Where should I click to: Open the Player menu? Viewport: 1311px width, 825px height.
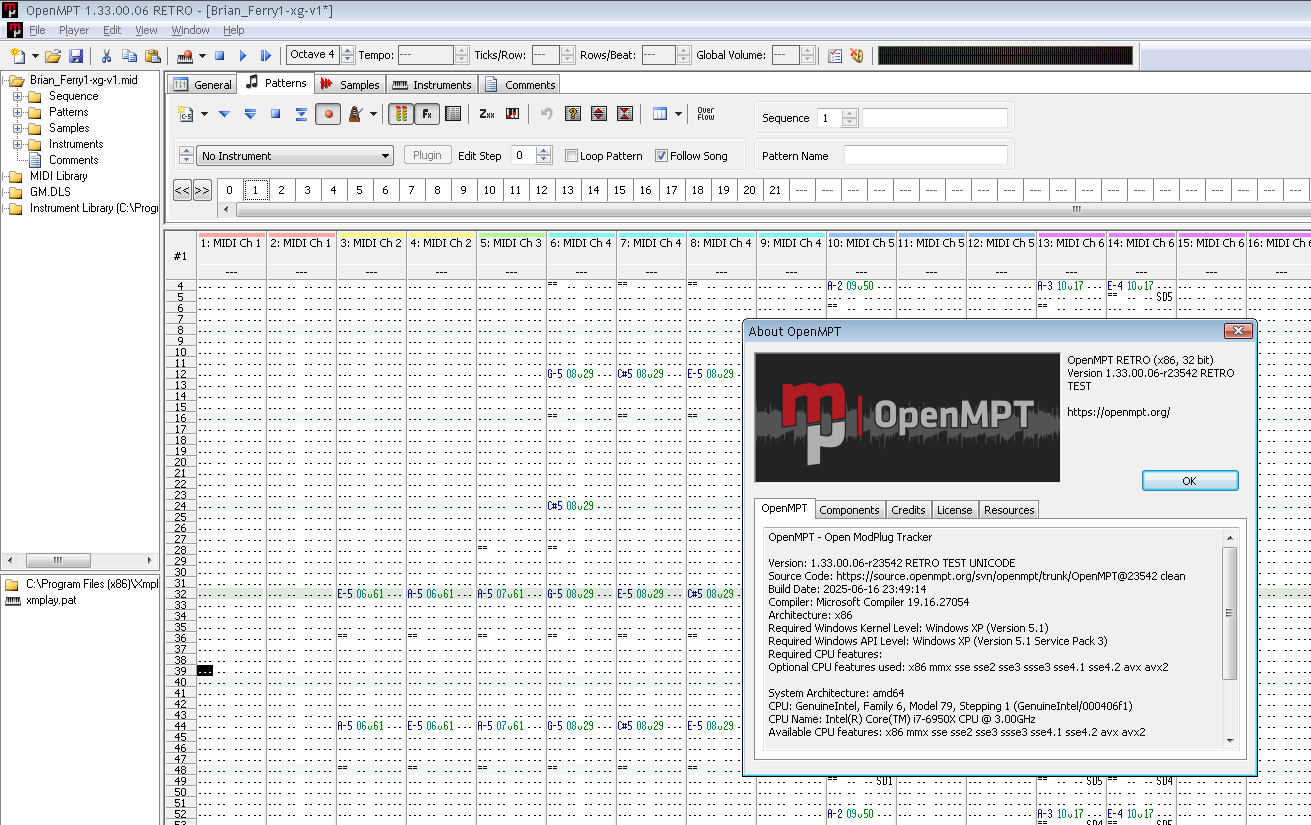[74, 31]
